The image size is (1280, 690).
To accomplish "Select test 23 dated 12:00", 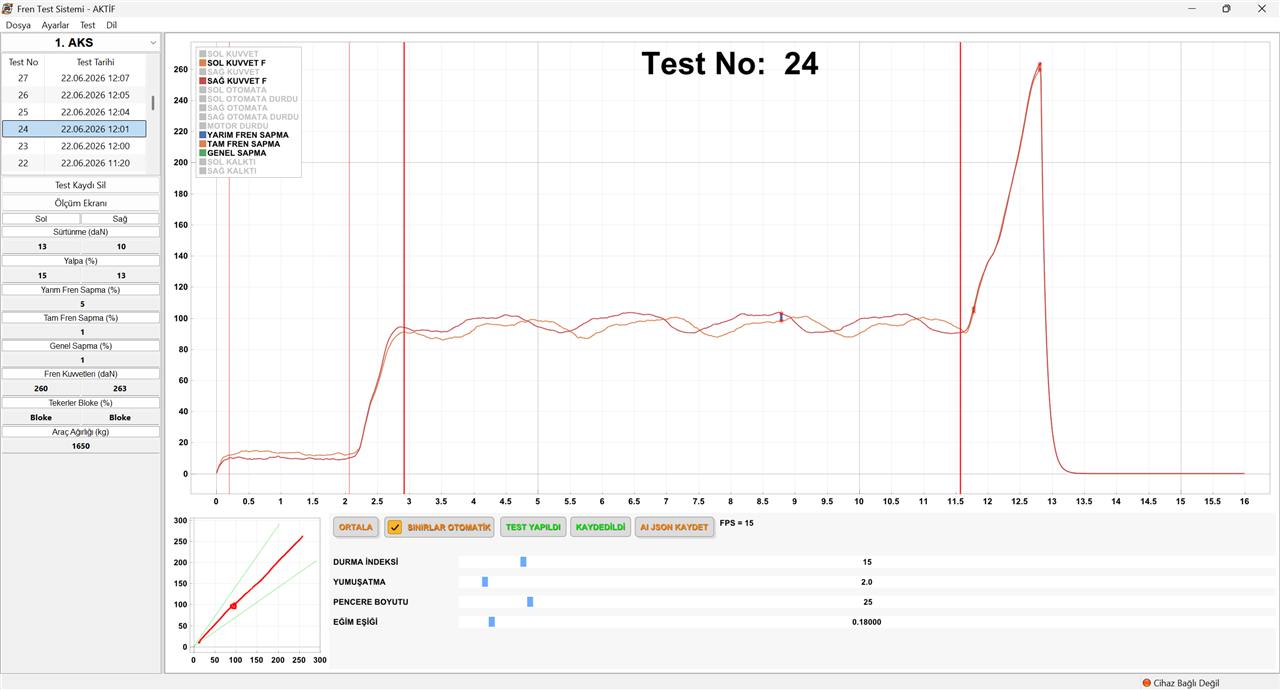I will (x=74, y=146).
